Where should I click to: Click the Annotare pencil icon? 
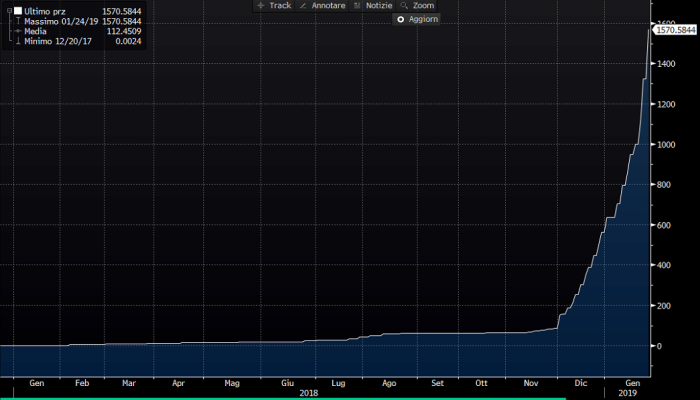click(x=303, y=6)
